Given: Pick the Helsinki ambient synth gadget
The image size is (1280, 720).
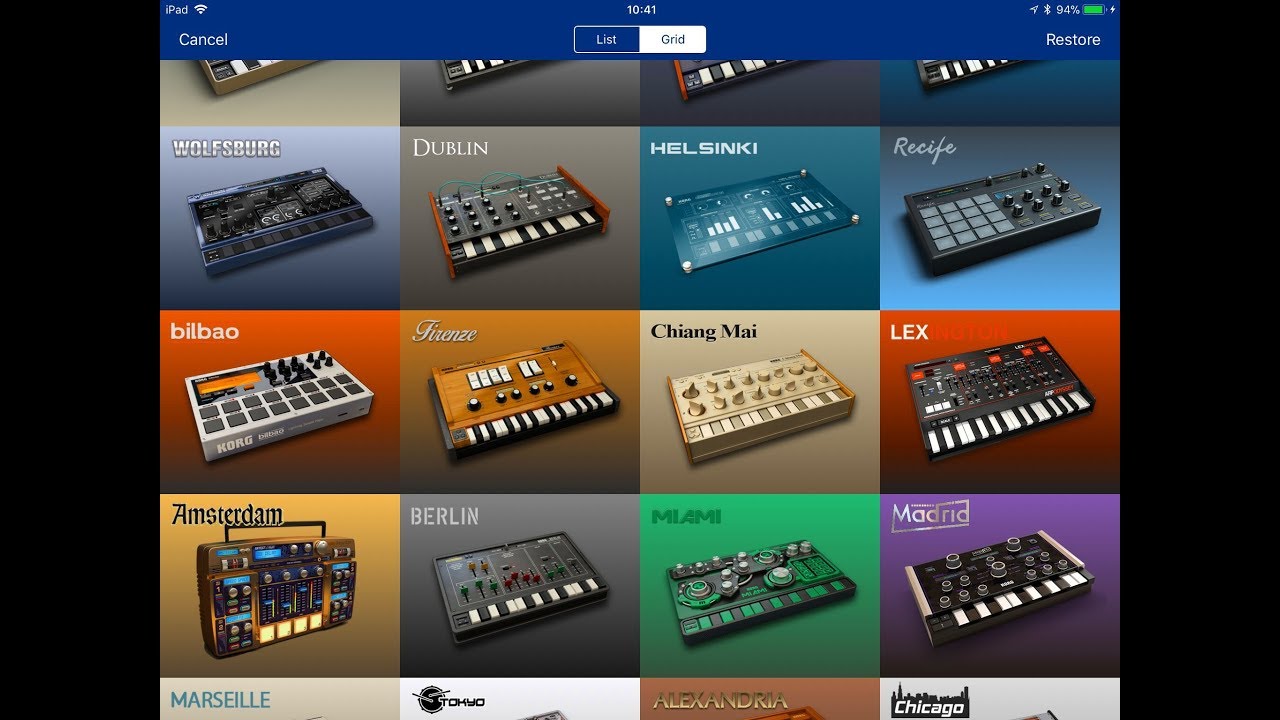Looking at the screenshot, I should coord(760,218).
